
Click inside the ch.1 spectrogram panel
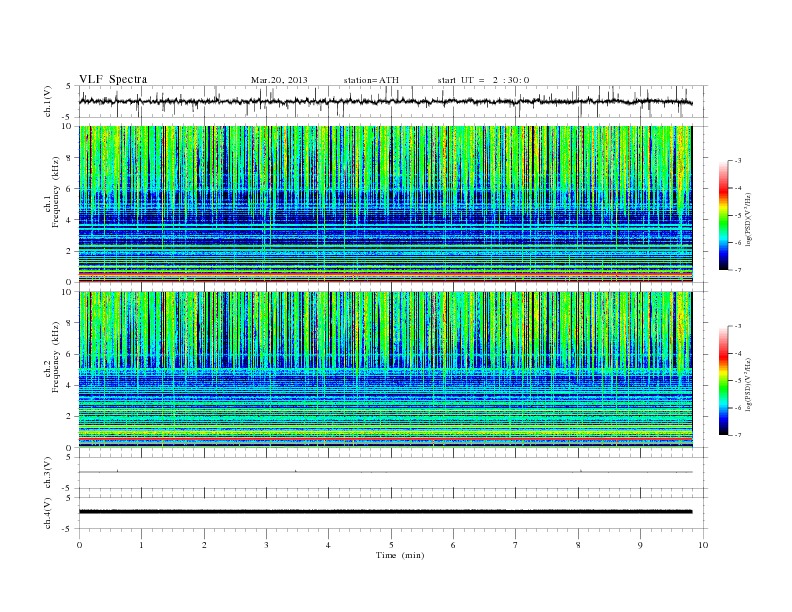coord(386,204)
